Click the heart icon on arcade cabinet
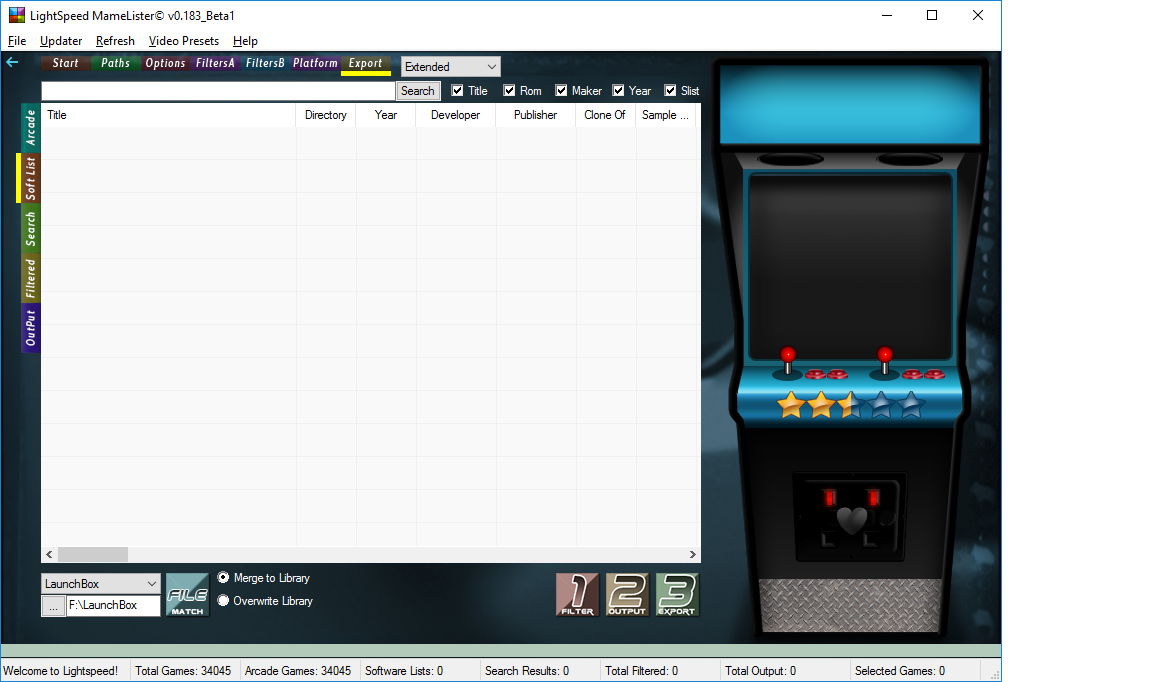Screen dimensions: 1152x682 pos(852,520)
